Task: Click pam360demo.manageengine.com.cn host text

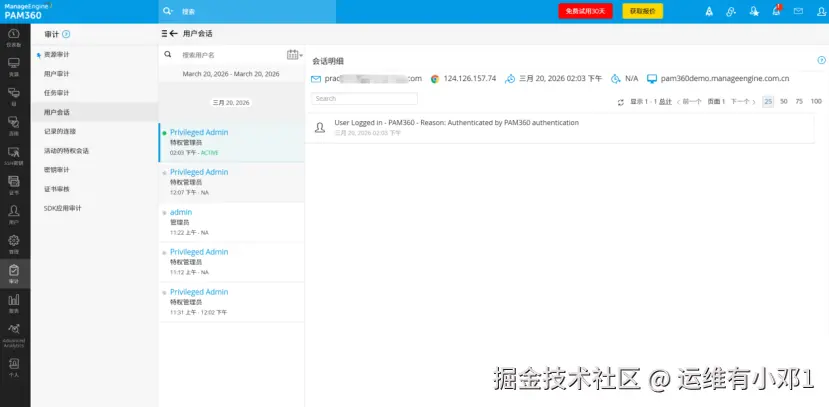Action: point(725,79)
